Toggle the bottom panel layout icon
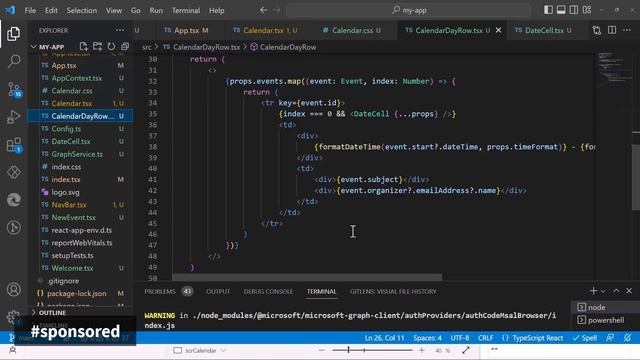Image resolution: width=640 pixels, height=360 pixels. (x=561, y=10)
